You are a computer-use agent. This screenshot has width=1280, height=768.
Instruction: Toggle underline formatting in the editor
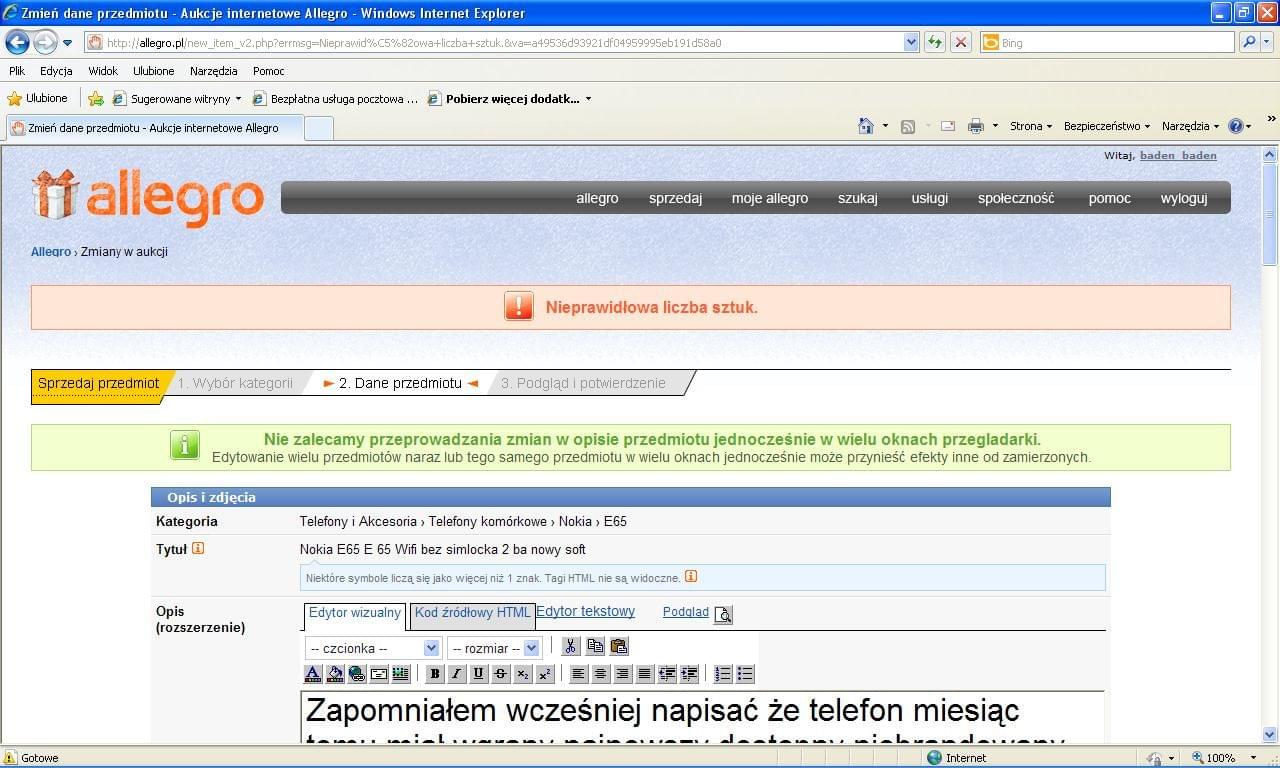pos(479,674)
